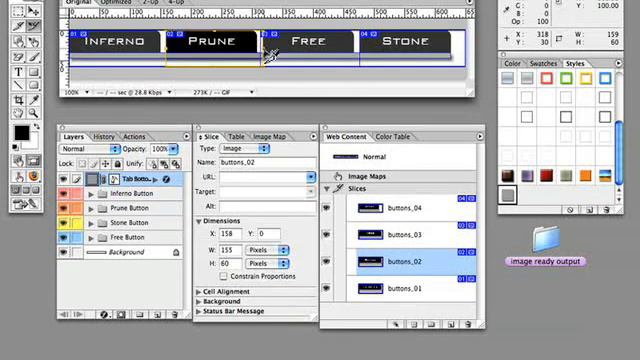Image resolution: width=640 pixels, height=360 pixels.
Task: Click the add layer style icon in Layers panel
Action: pos(104,315)
